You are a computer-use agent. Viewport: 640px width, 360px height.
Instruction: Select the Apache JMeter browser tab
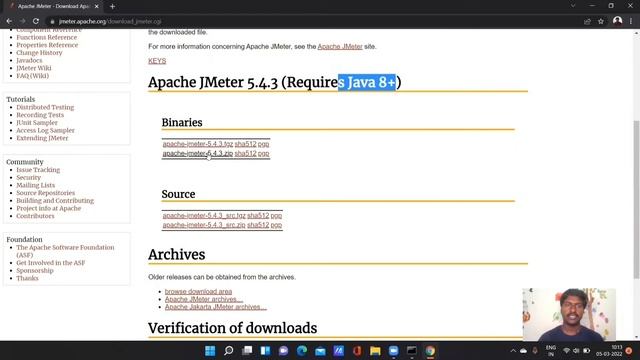click(x=53, y=7)
